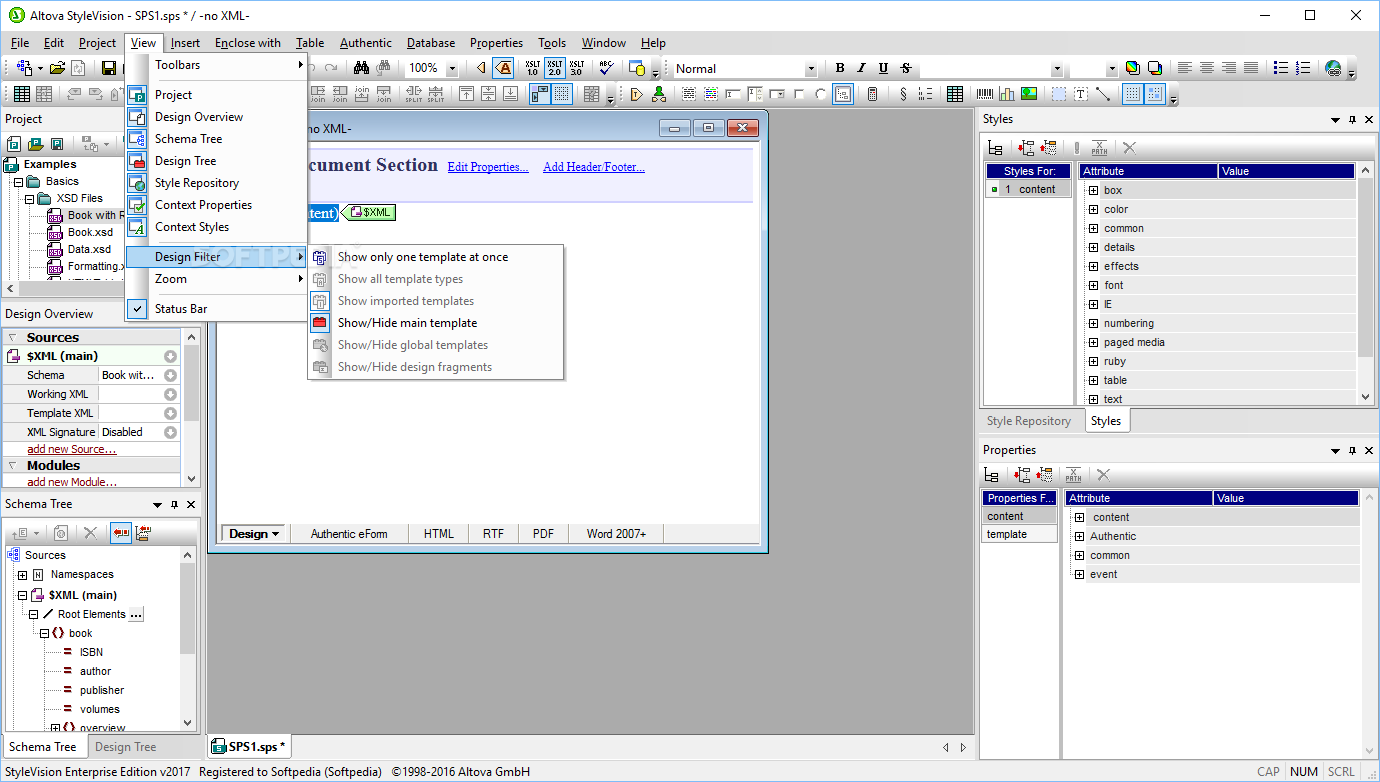Viewport: 1380px width, 782px height.
Task: Click the calculator icon in the second toolbar
Action: click(x=872, y=94)
